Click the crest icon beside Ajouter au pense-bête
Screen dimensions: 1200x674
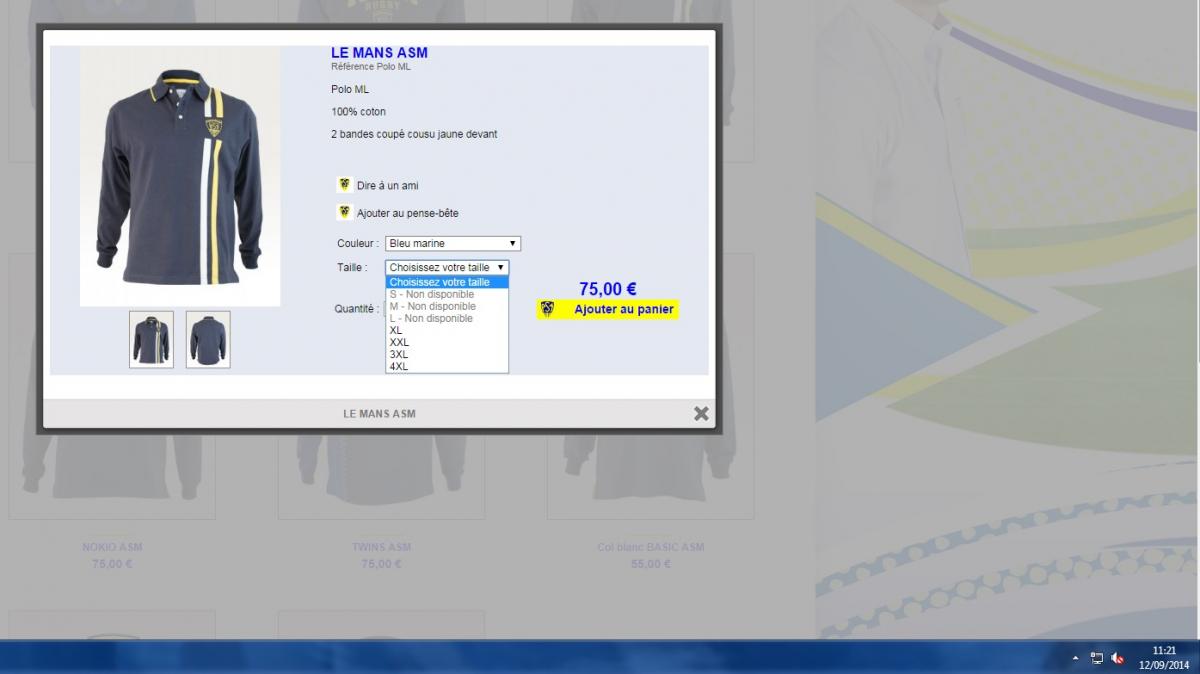[345, 212]
